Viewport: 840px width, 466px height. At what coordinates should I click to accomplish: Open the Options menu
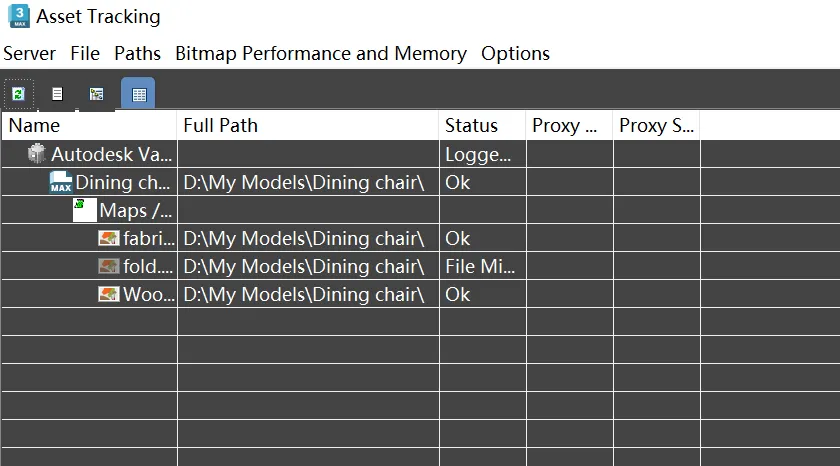515,54
